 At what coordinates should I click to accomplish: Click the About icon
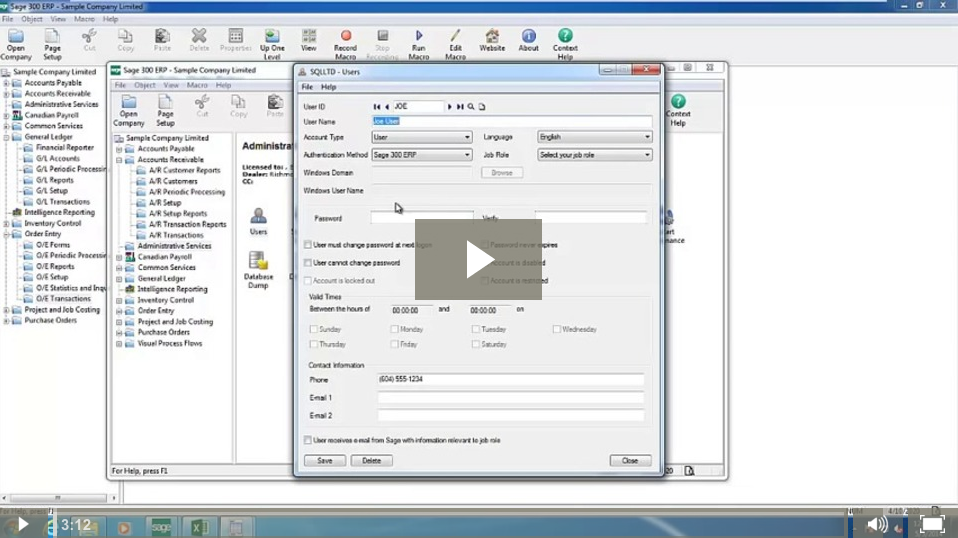(x=528, y=40)
